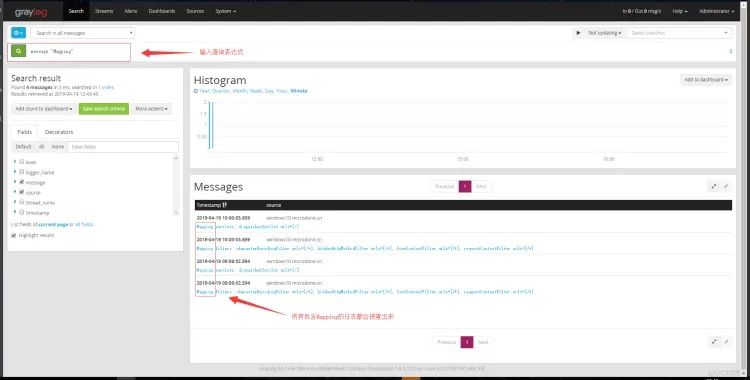Open Add count to dashboard dropdown

click(44, 109)
